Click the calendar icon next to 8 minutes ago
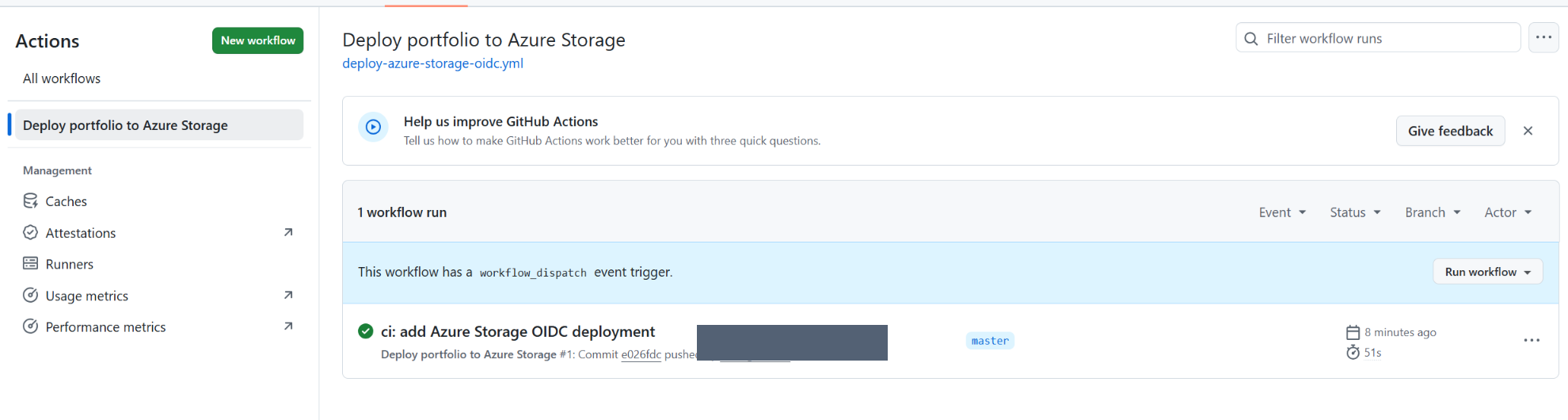Image resolution: width=1568 pixels, height=420 pixels. pyautogui.click(x=1353, y=333)
